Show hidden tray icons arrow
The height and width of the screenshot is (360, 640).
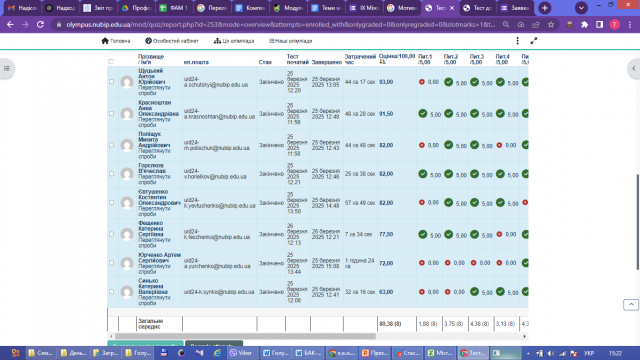pos(528,353)
